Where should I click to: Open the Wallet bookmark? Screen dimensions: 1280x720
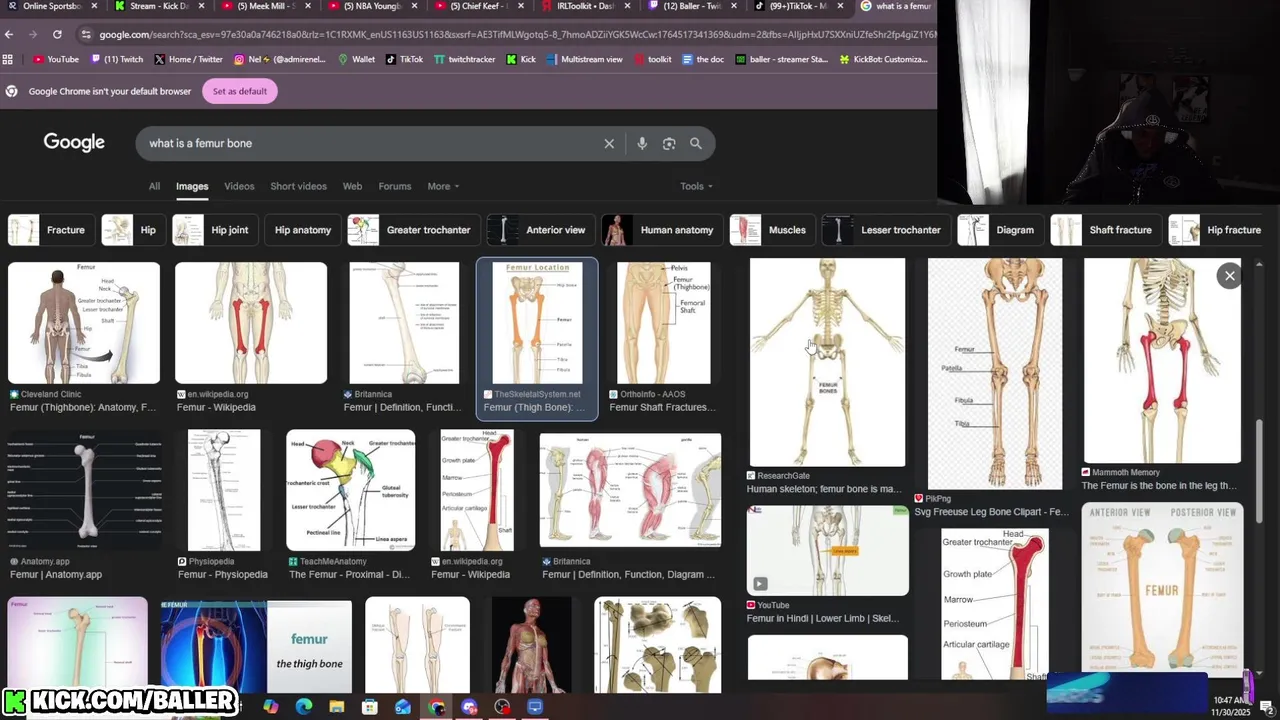(356, 59)
